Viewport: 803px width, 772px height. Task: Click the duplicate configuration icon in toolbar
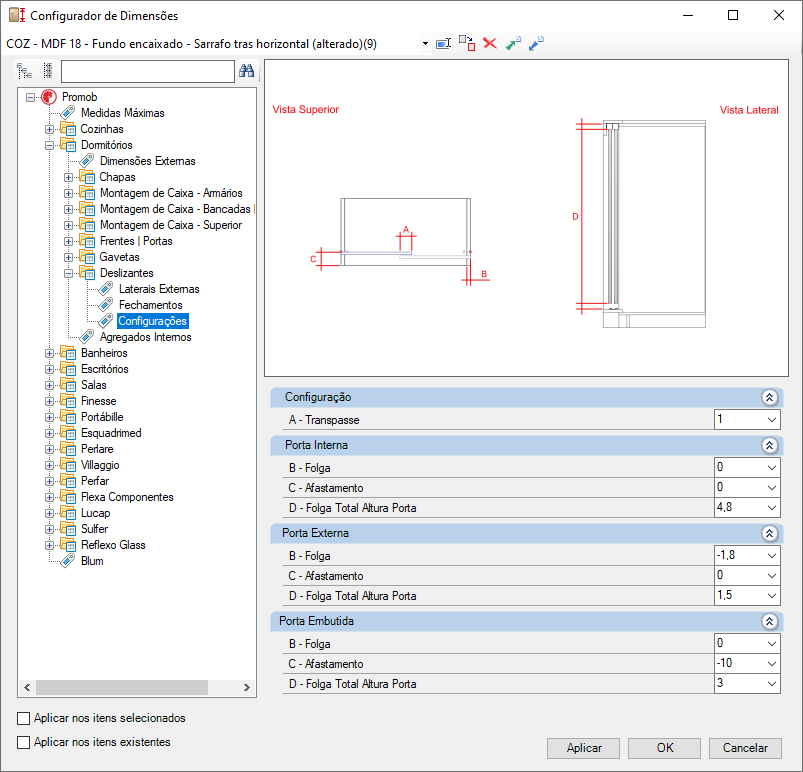(467, 44)
